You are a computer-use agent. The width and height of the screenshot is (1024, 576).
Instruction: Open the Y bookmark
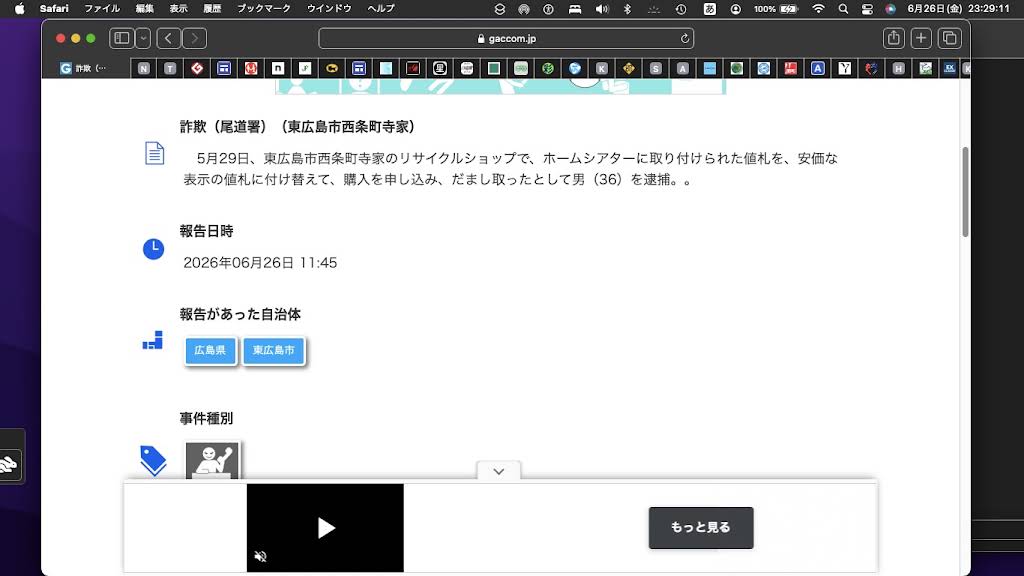(844, 68)
